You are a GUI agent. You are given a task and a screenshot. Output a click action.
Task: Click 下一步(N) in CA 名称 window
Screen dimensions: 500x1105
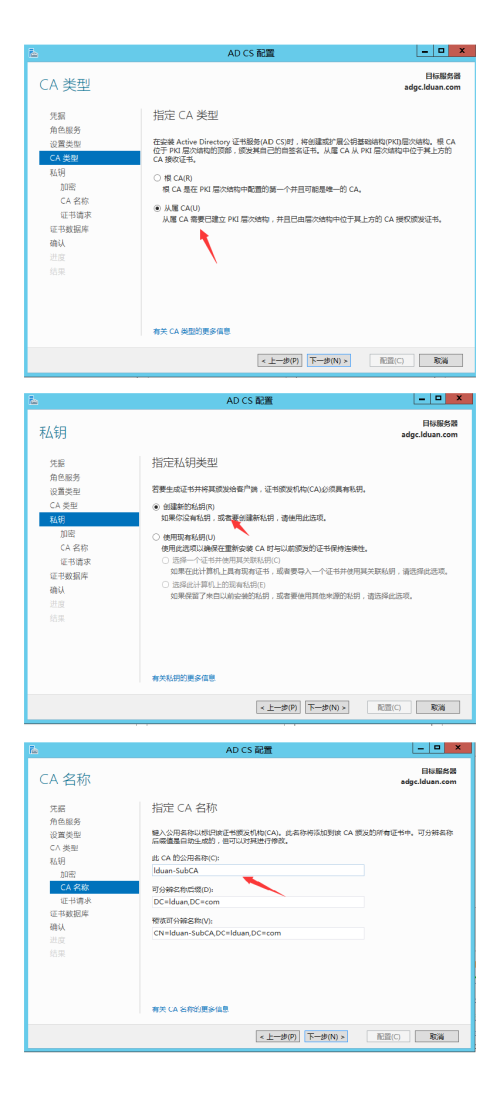pos(326,1037)
